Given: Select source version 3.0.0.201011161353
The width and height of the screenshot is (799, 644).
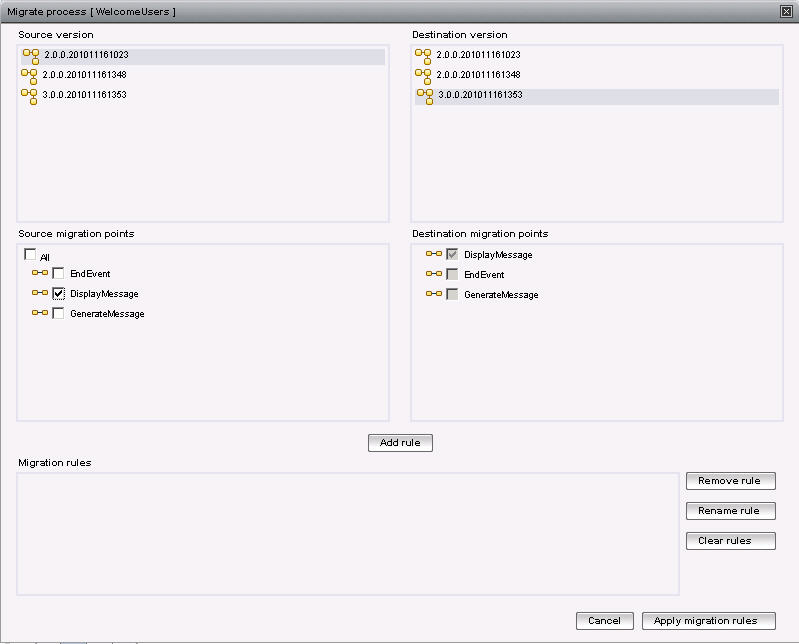Looking at the screenshot, I should [203, 96].
